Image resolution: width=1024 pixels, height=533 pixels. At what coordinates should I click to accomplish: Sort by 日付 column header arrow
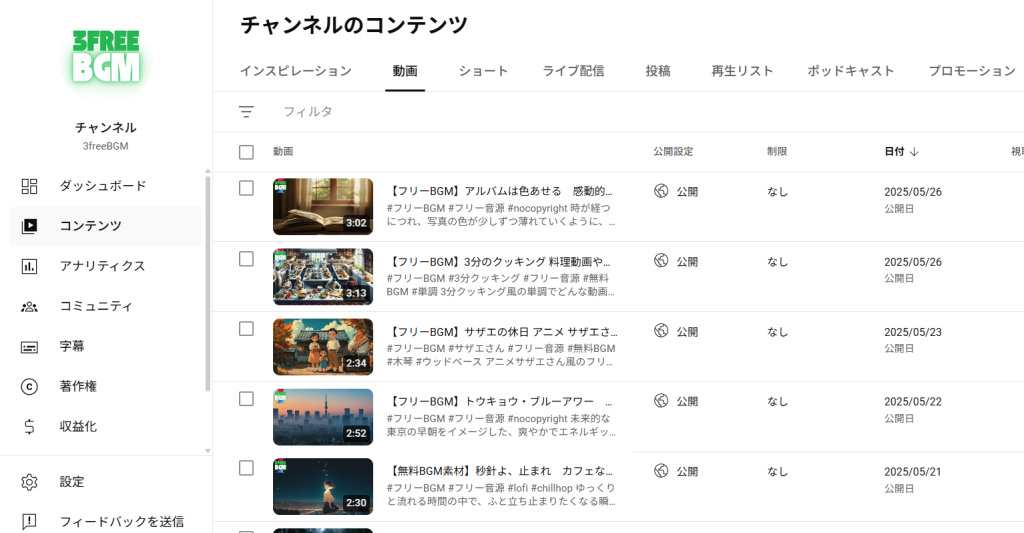[x=914, y=152]
